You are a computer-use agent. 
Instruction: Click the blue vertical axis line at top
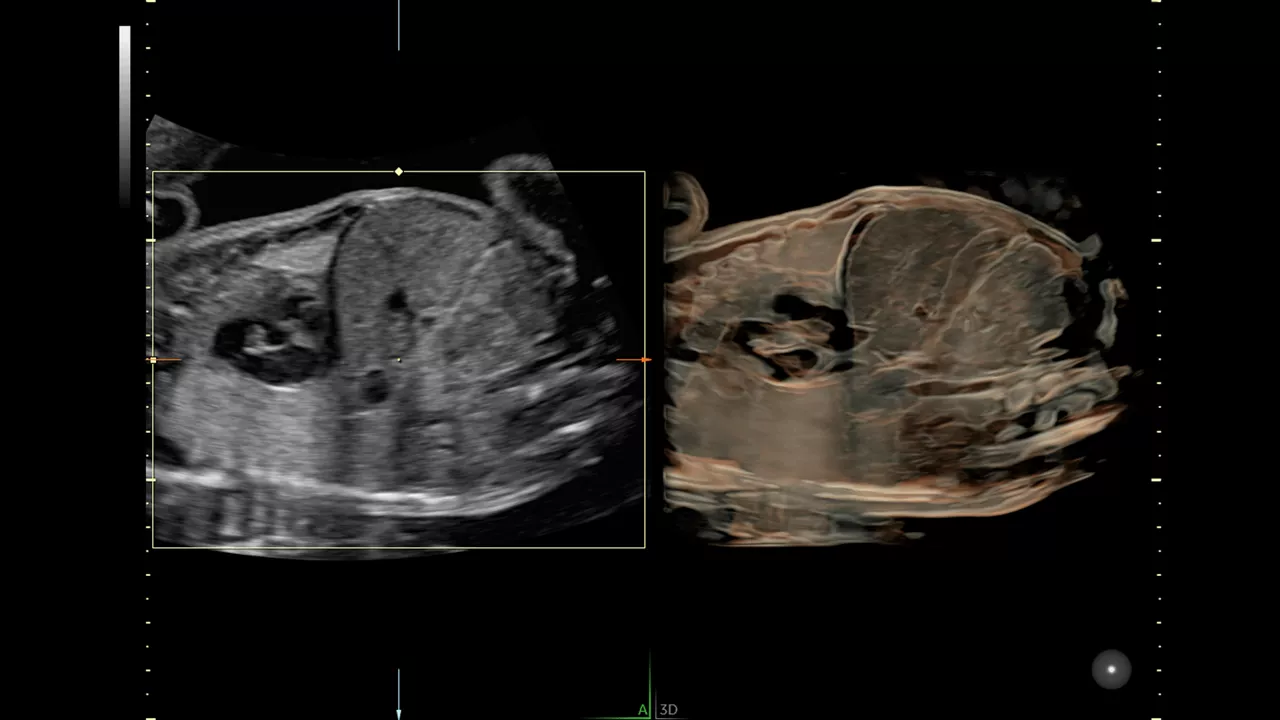[399, 25]
